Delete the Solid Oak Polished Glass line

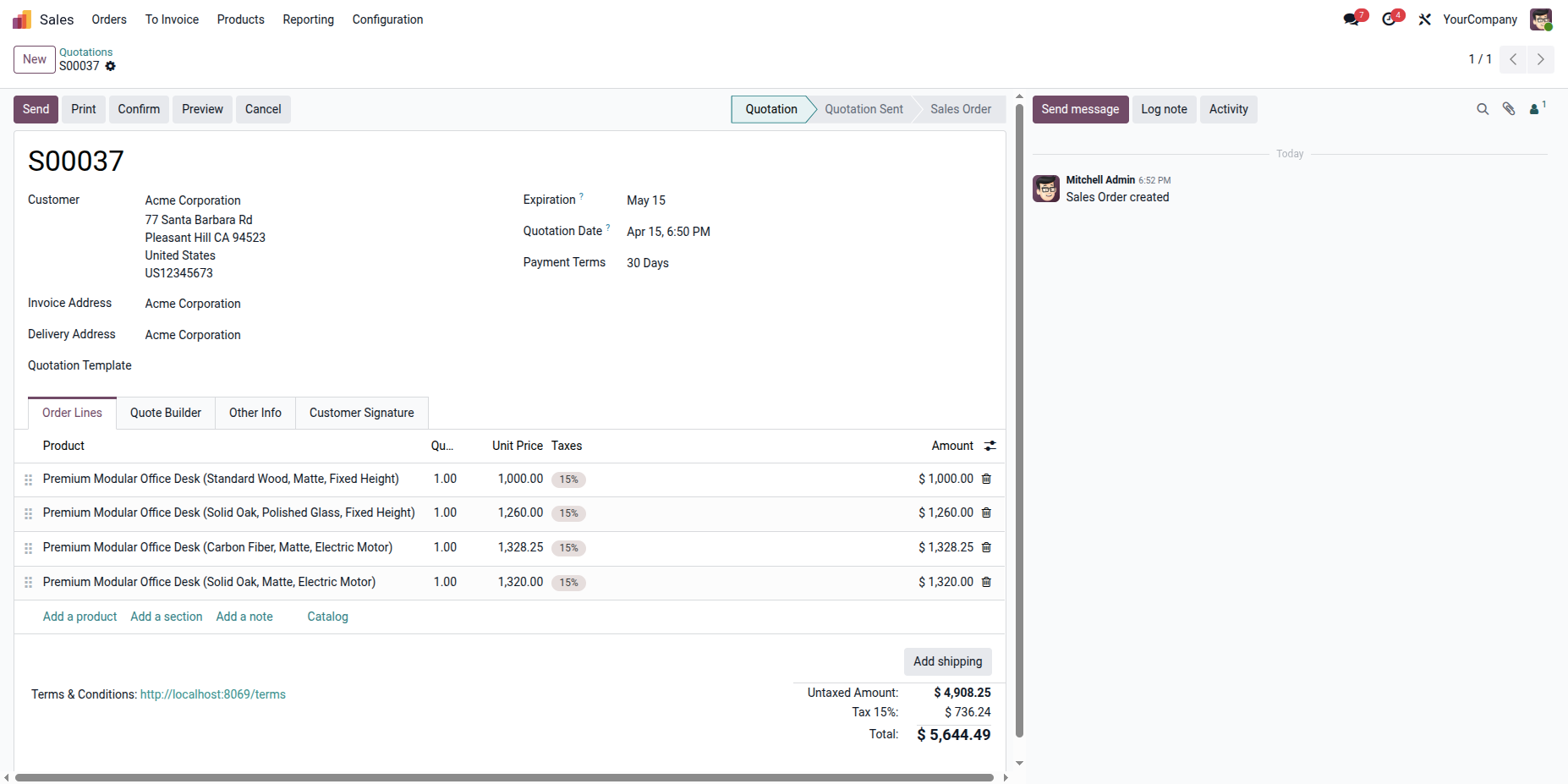tap(986, 513)
